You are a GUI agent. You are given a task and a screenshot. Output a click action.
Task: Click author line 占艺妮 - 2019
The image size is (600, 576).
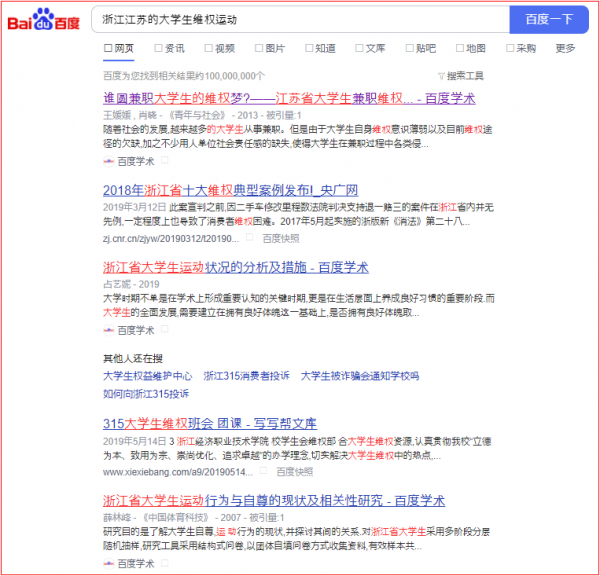[x=131, y=284]
